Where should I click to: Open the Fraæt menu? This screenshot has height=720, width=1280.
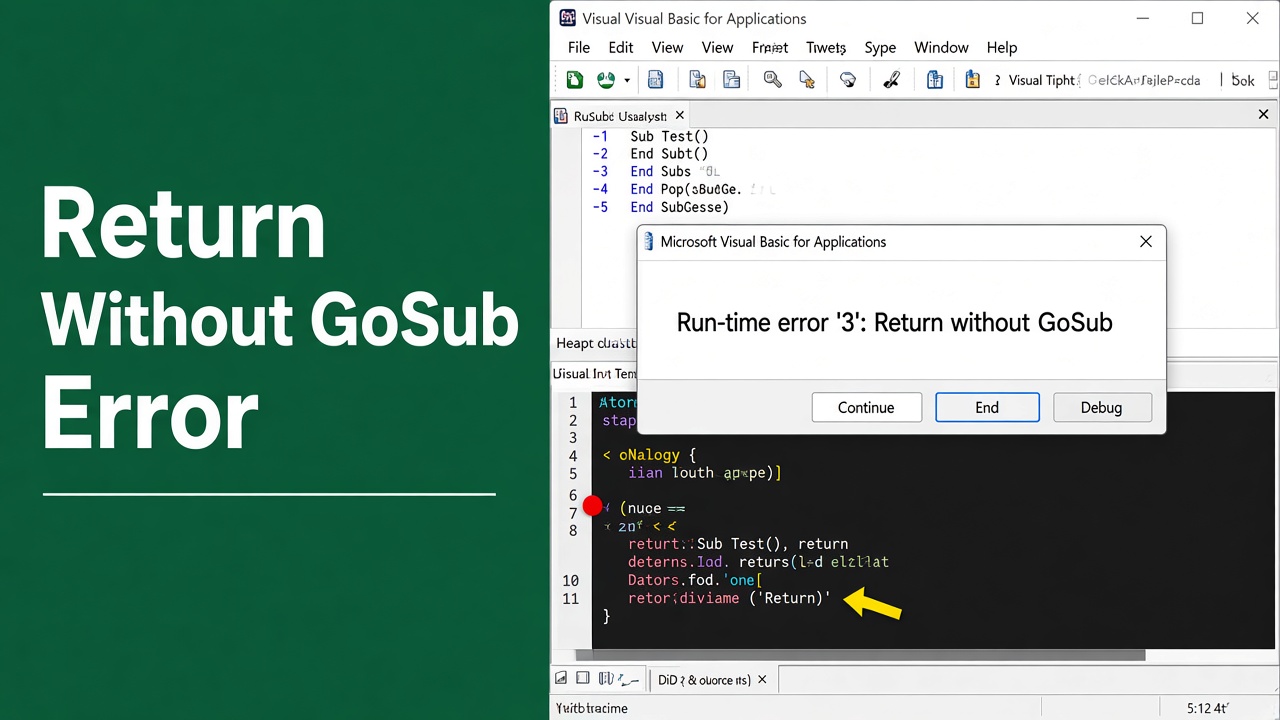click(x=770, y=47)
